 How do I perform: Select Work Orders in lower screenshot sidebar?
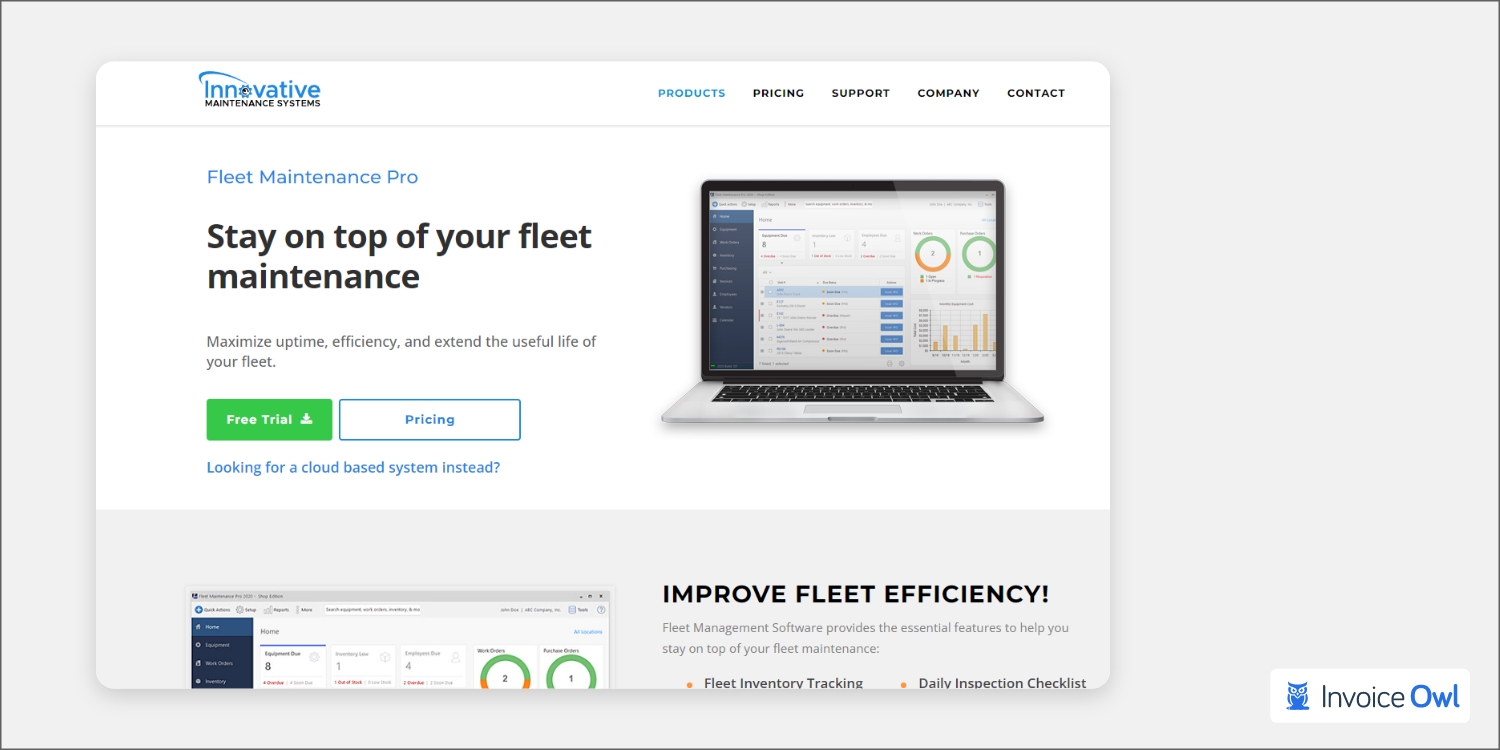(x=221, y=663)
